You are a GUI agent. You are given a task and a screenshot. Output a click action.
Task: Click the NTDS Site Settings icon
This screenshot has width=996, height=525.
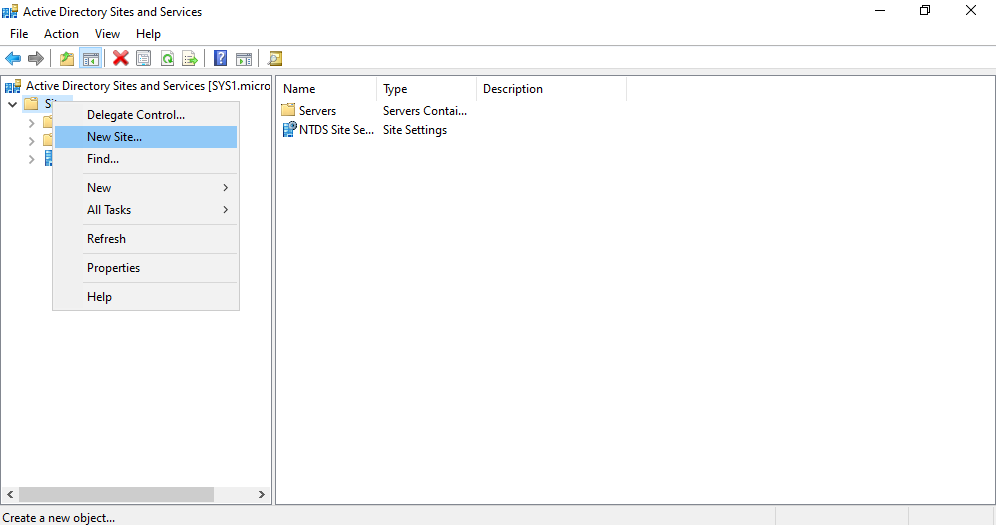289,130
